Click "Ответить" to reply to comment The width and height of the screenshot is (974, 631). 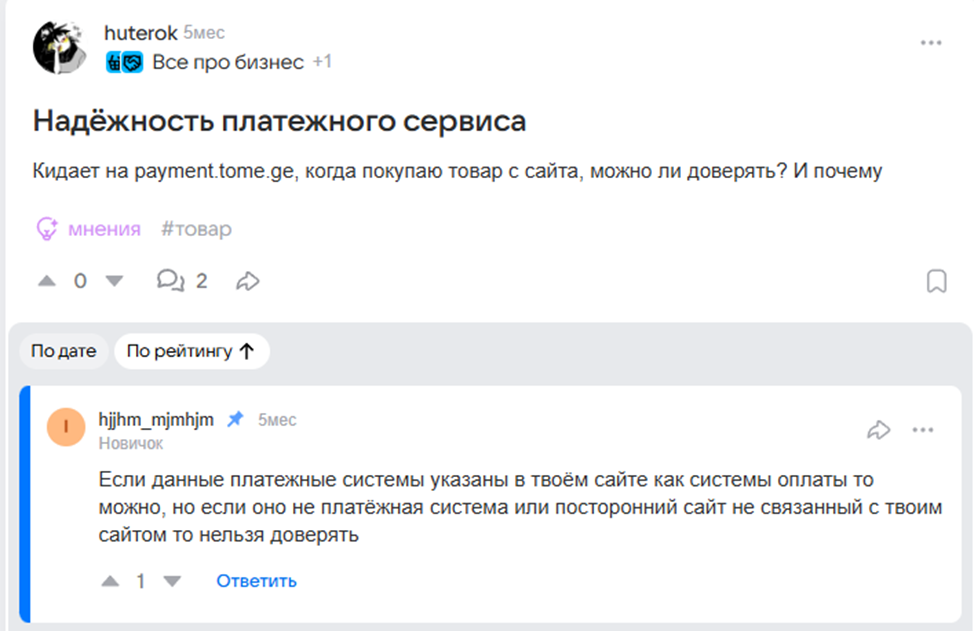coord(256,581)
